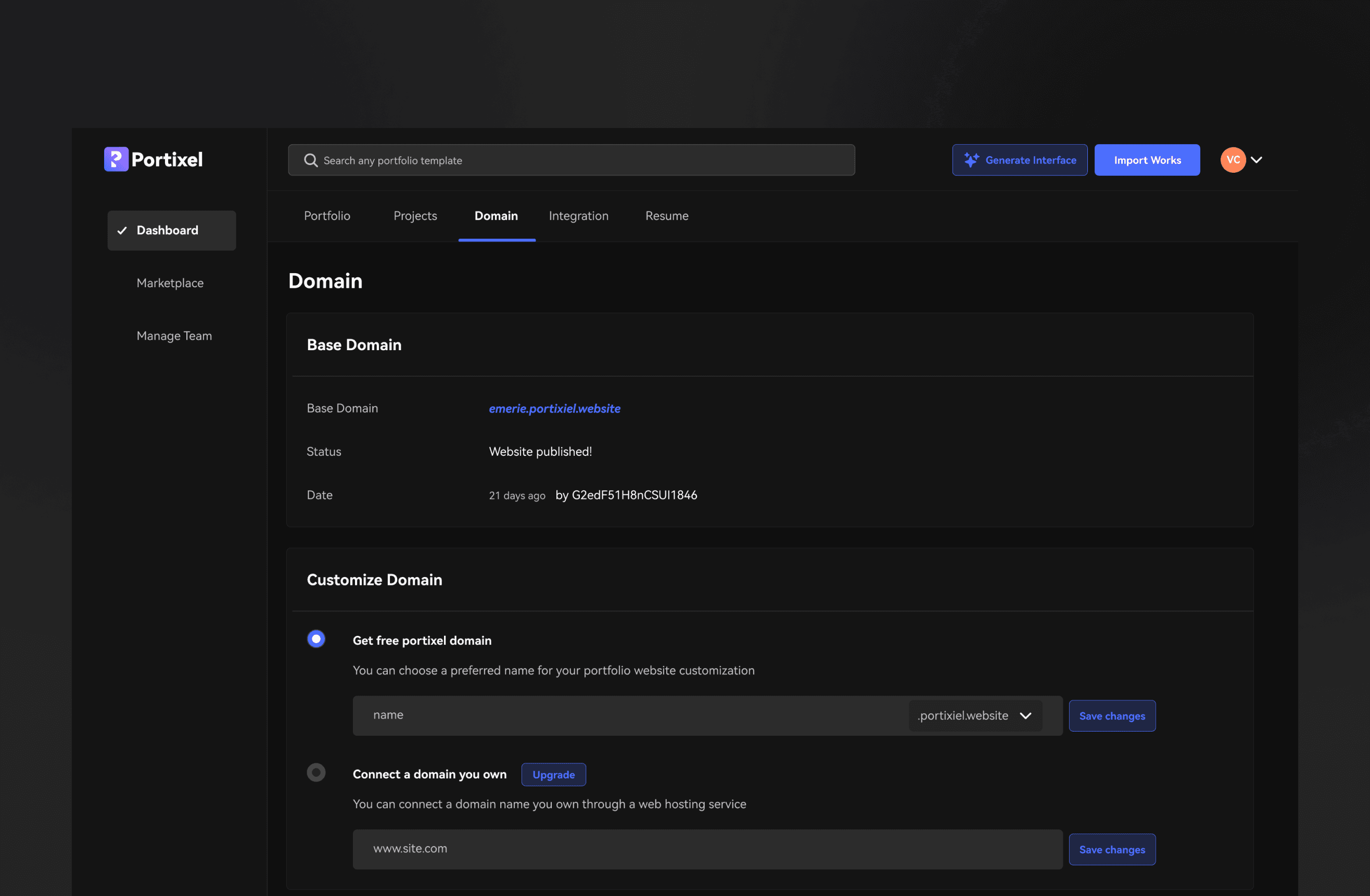Click the search magnifier icon

[x=311, y=161]
